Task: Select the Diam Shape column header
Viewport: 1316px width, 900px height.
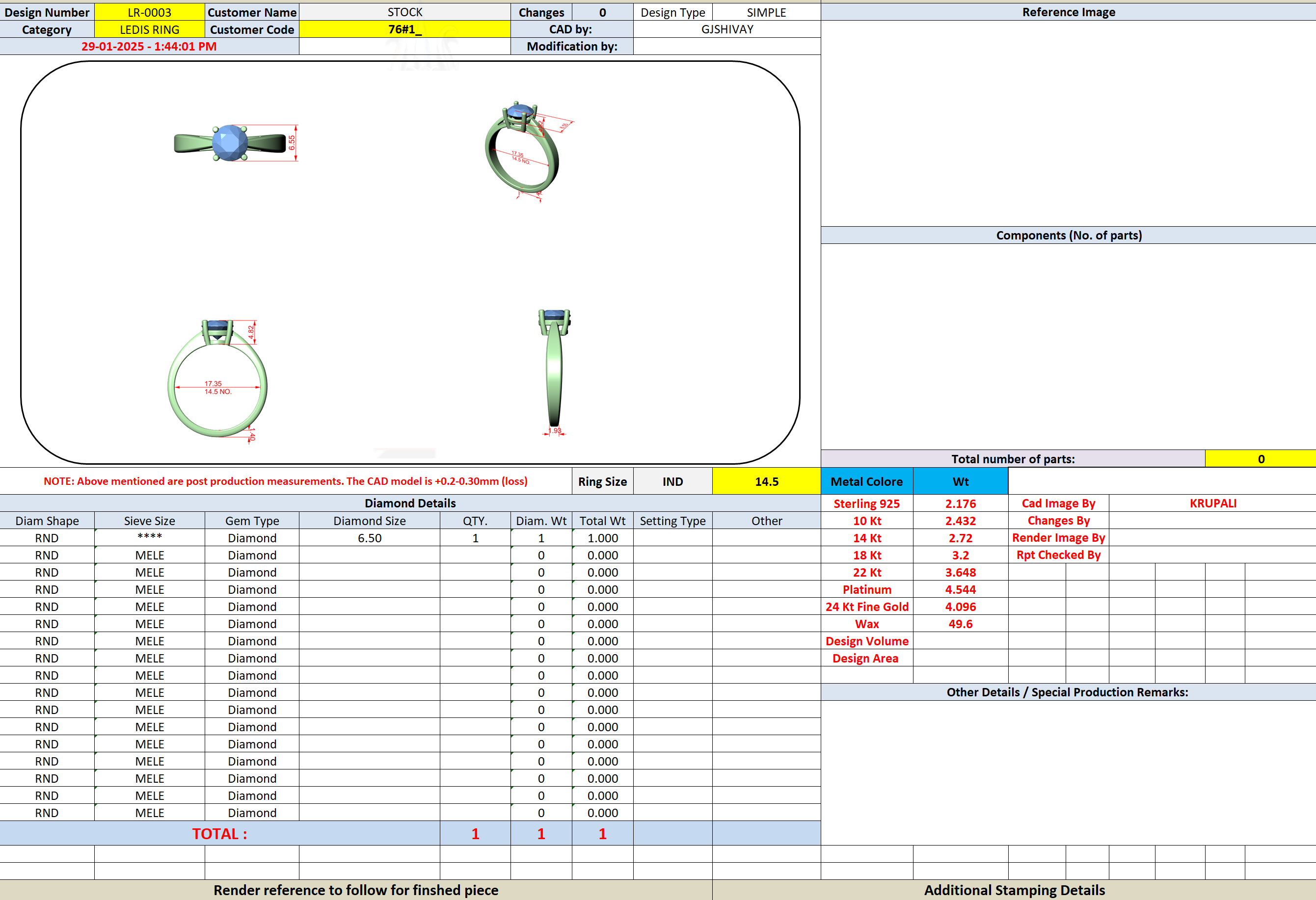Action: click(x=47, y=521)
